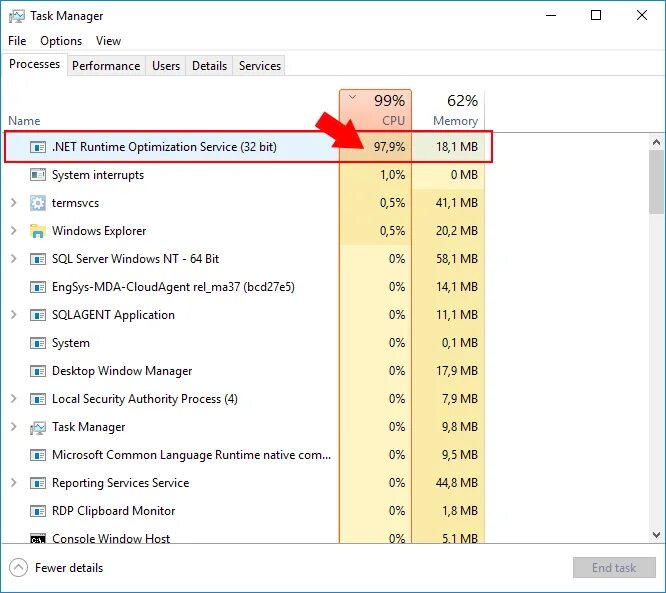This screenshot has width=666, height=593.
Task: Click the Fewer details circle arrow icon
Action: point(18,568)
